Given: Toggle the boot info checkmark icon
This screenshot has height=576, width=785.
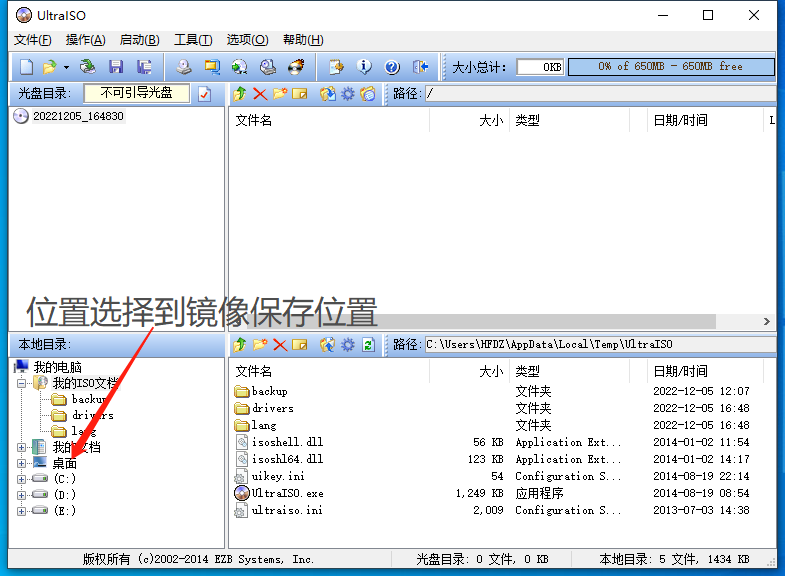Looking at the screenshot, I should click(204, 94).
